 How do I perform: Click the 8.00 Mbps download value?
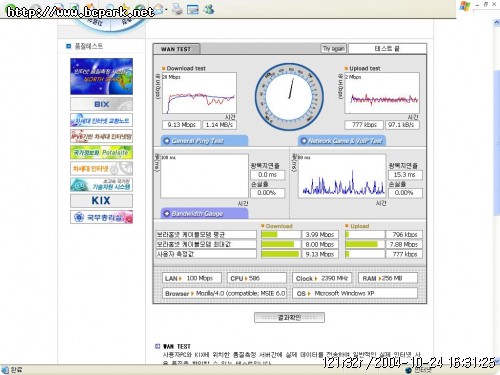(x=320, y=244)
